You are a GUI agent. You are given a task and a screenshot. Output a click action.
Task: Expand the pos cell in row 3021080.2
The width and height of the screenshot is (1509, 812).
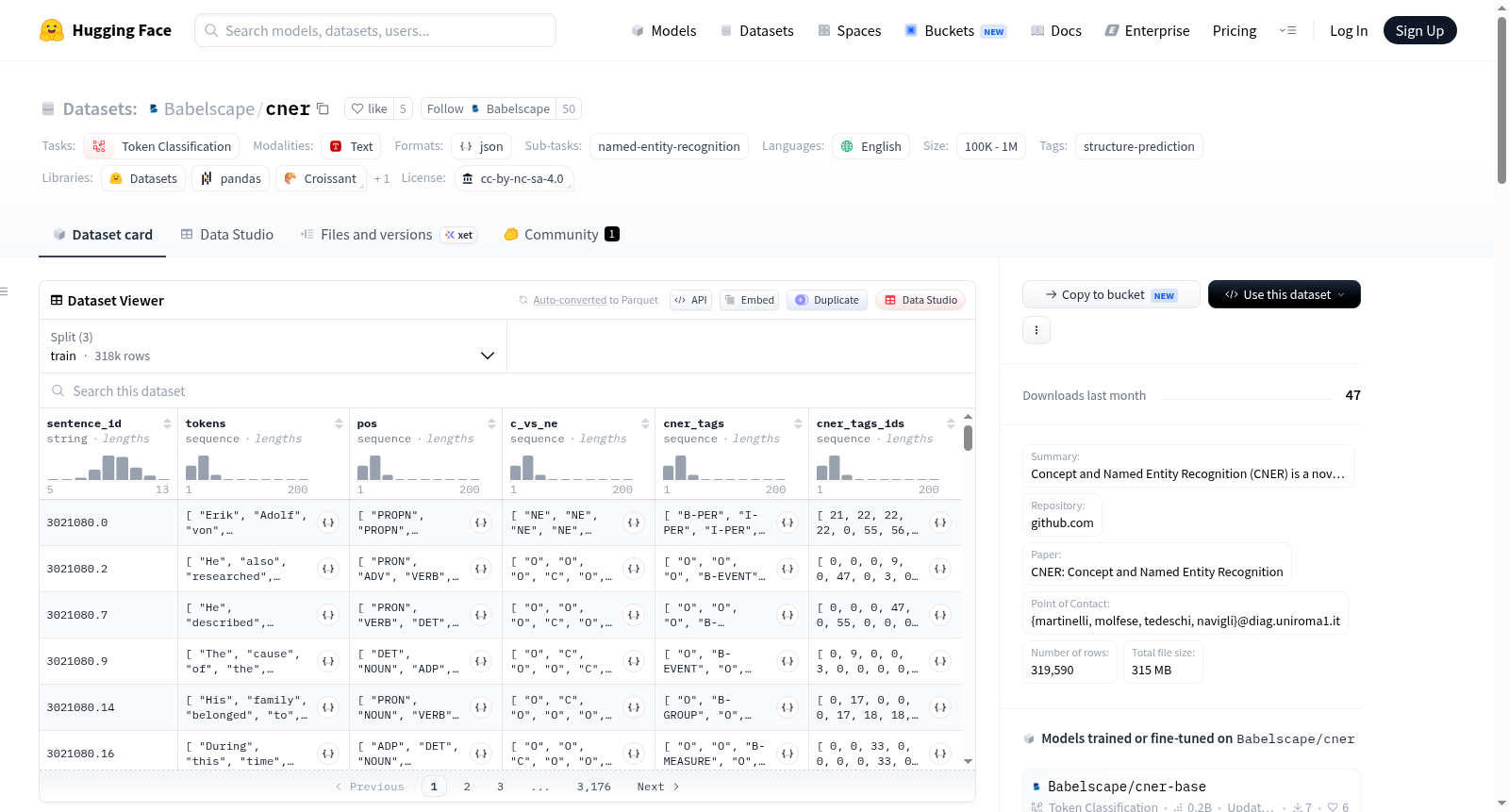(x=481, y=569)
